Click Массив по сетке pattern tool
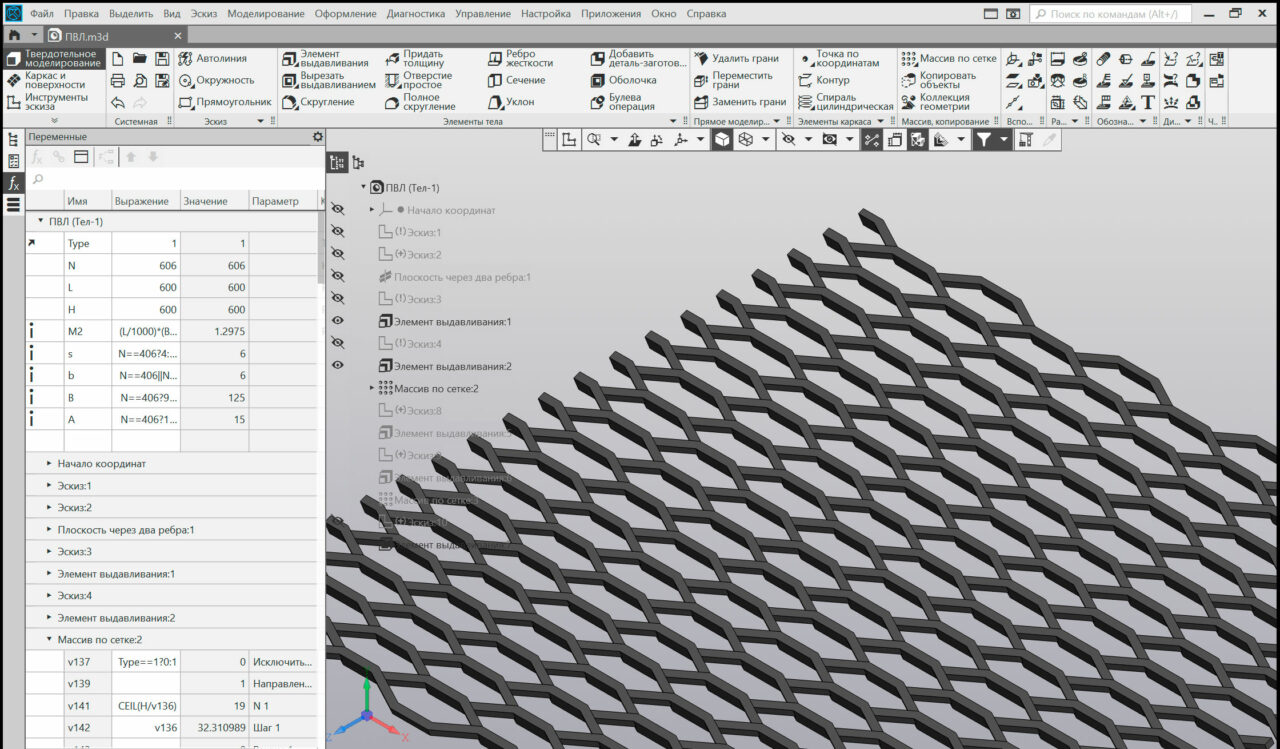The image size is (1280, 749). pos(948,58)
